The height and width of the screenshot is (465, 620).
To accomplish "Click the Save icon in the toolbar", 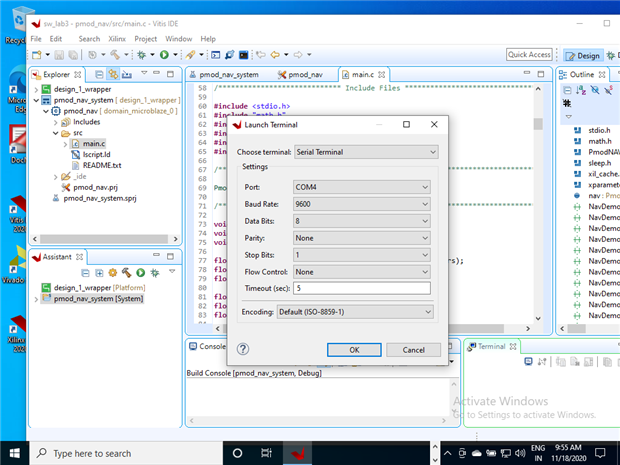I will coord(59,55).
